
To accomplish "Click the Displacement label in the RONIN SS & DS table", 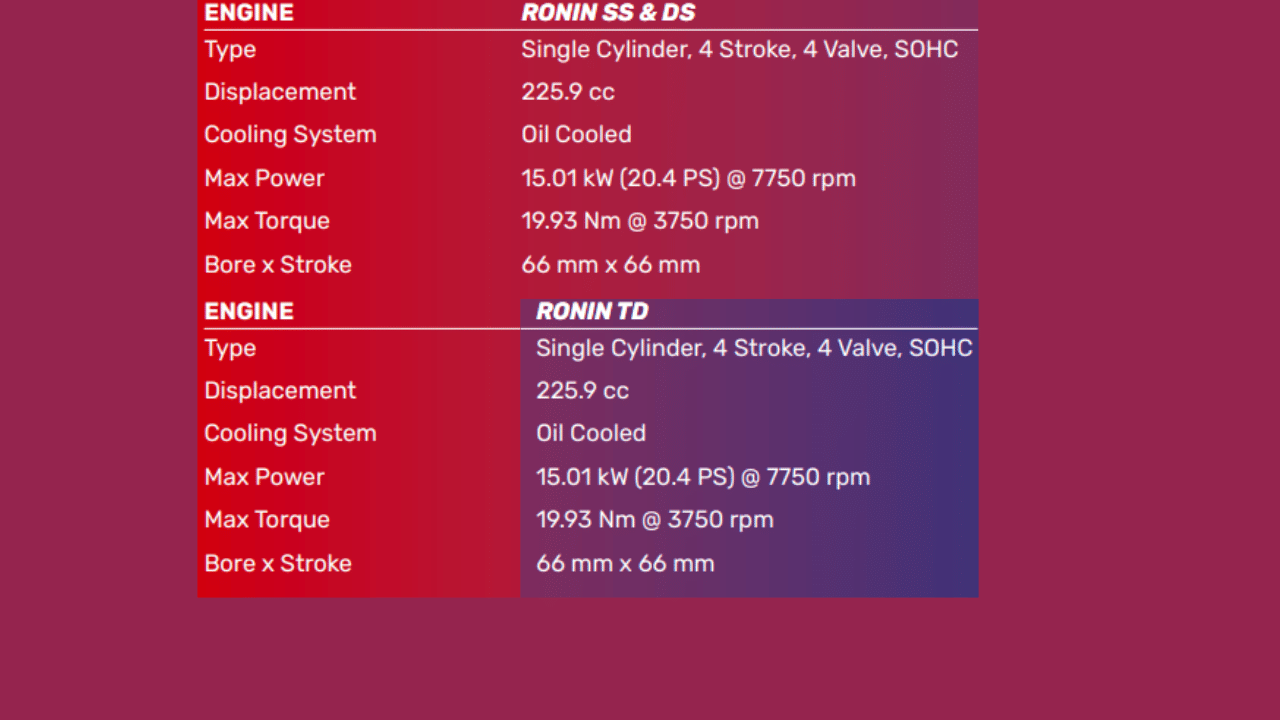I will [x=280, y=92].
